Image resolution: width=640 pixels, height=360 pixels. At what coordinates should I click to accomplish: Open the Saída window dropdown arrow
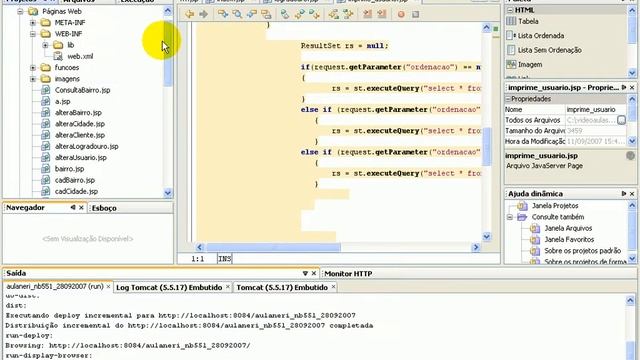305,273
